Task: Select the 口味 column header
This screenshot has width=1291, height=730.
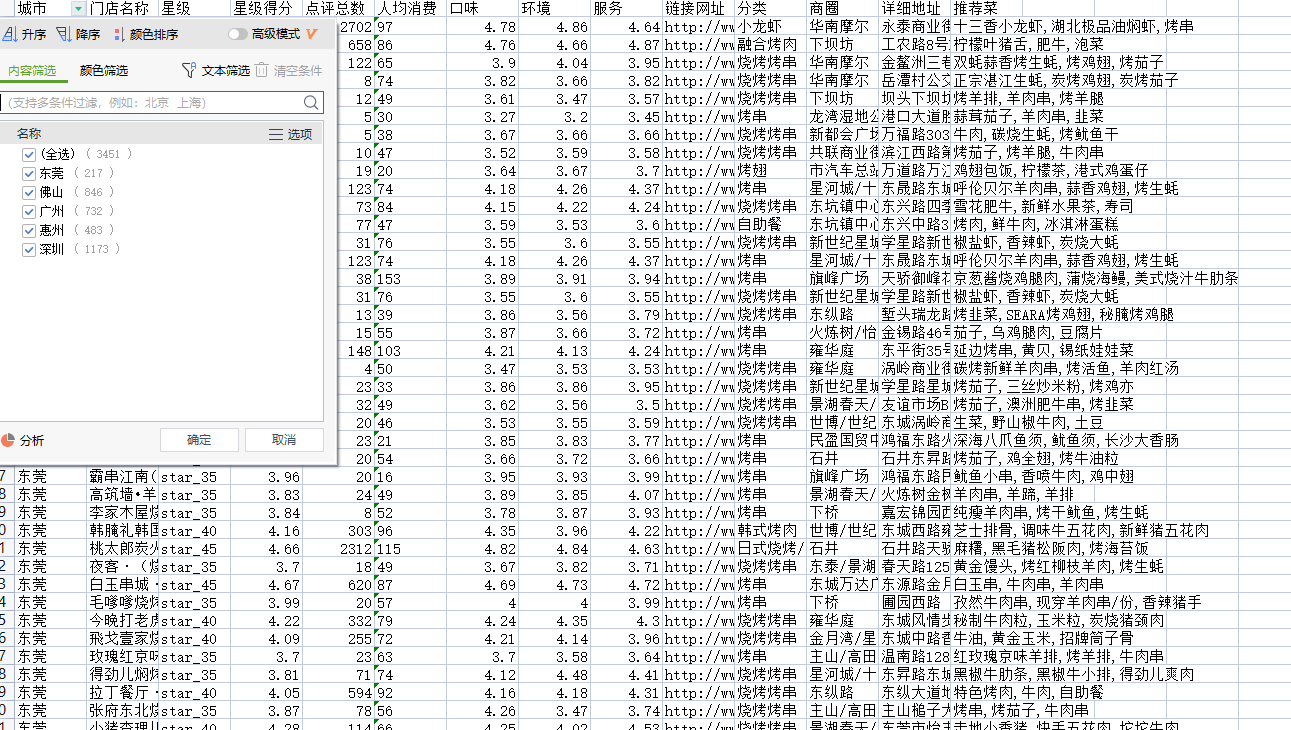Action: coord(482,9)
